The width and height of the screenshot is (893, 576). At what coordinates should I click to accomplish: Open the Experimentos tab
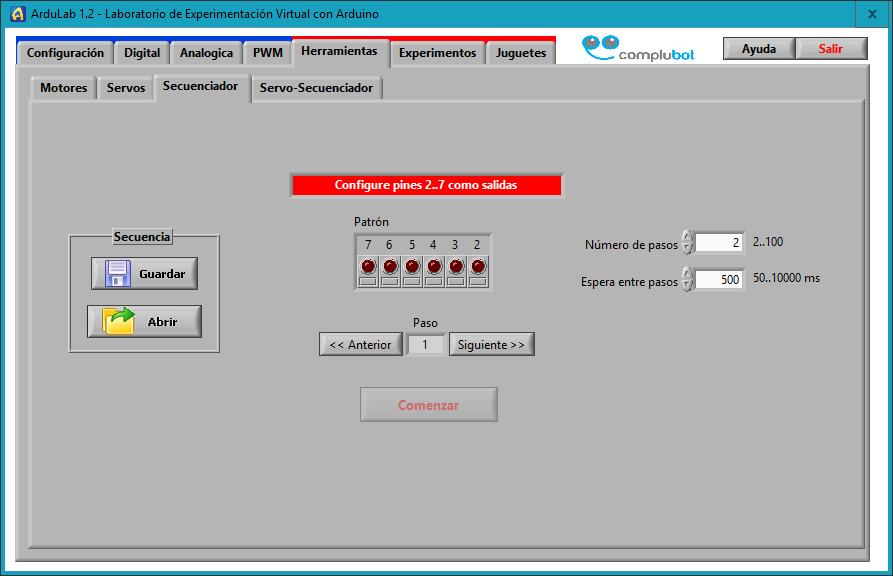(437, 53)
